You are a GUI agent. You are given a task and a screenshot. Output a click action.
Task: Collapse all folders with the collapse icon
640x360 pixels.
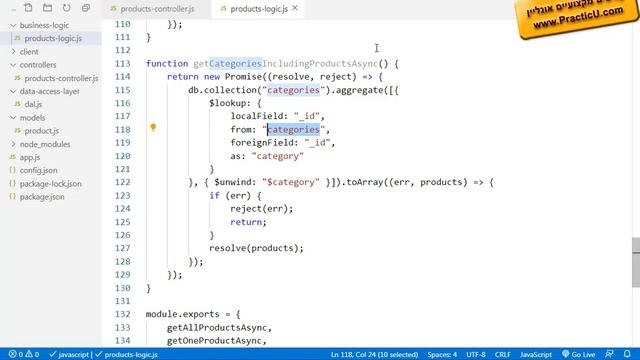(86, 8)
